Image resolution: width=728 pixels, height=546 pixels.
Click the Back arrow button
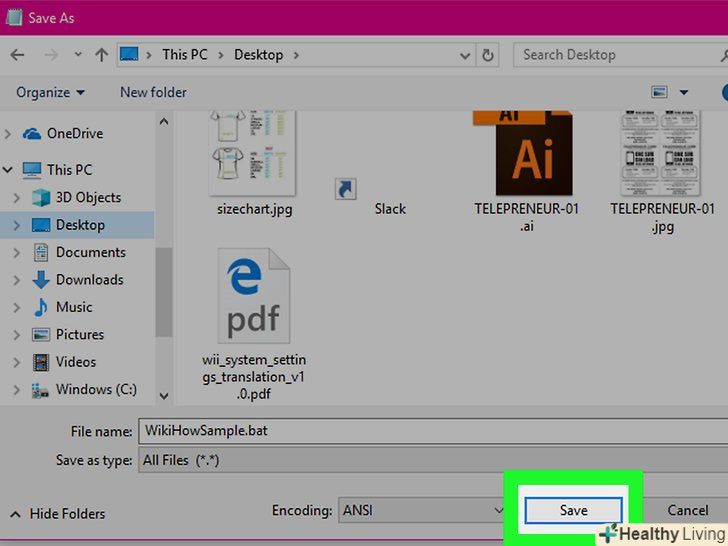[17, 55]
